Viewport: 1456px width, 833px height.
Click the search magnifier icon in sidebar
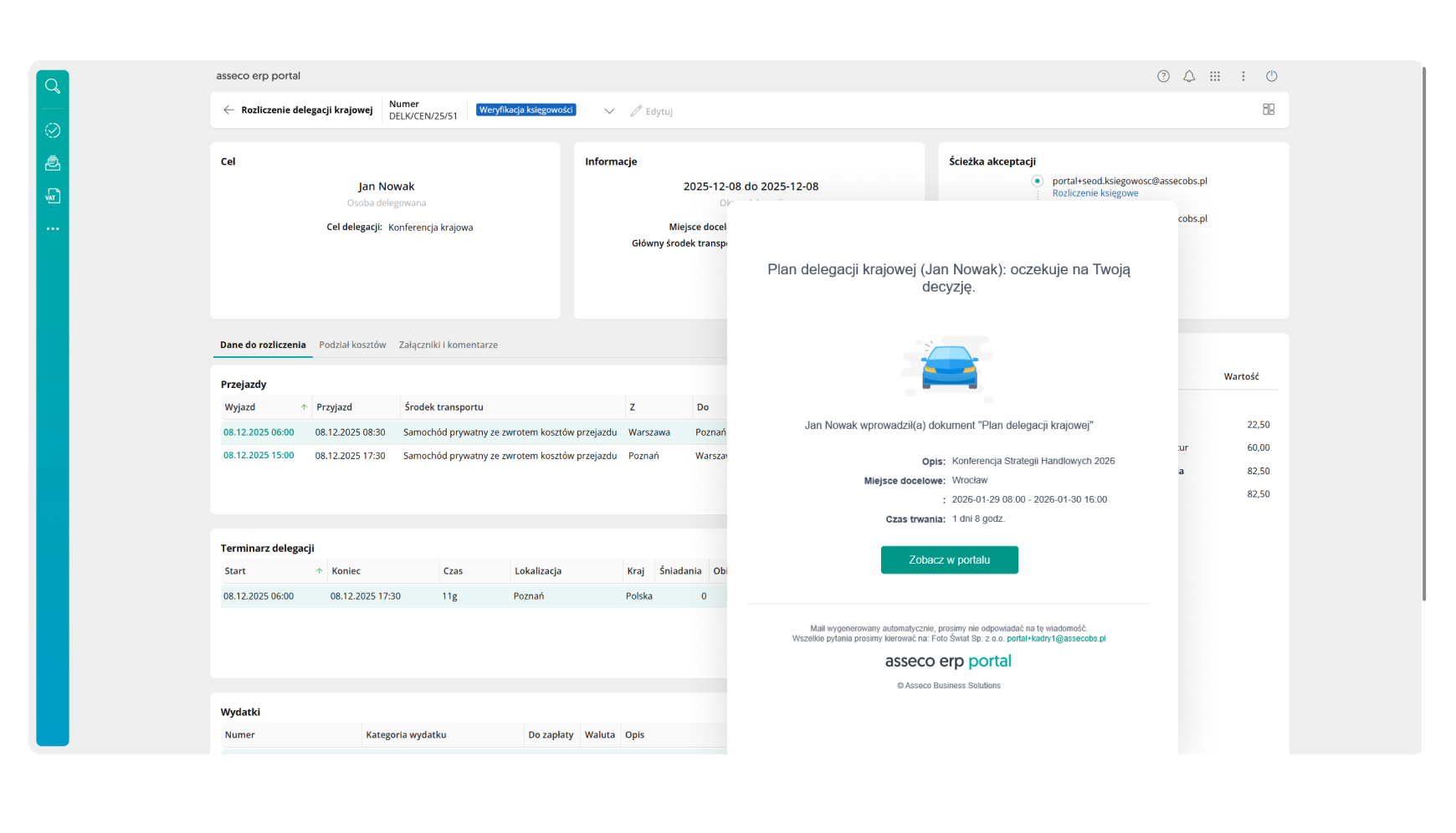coord(53,86)
